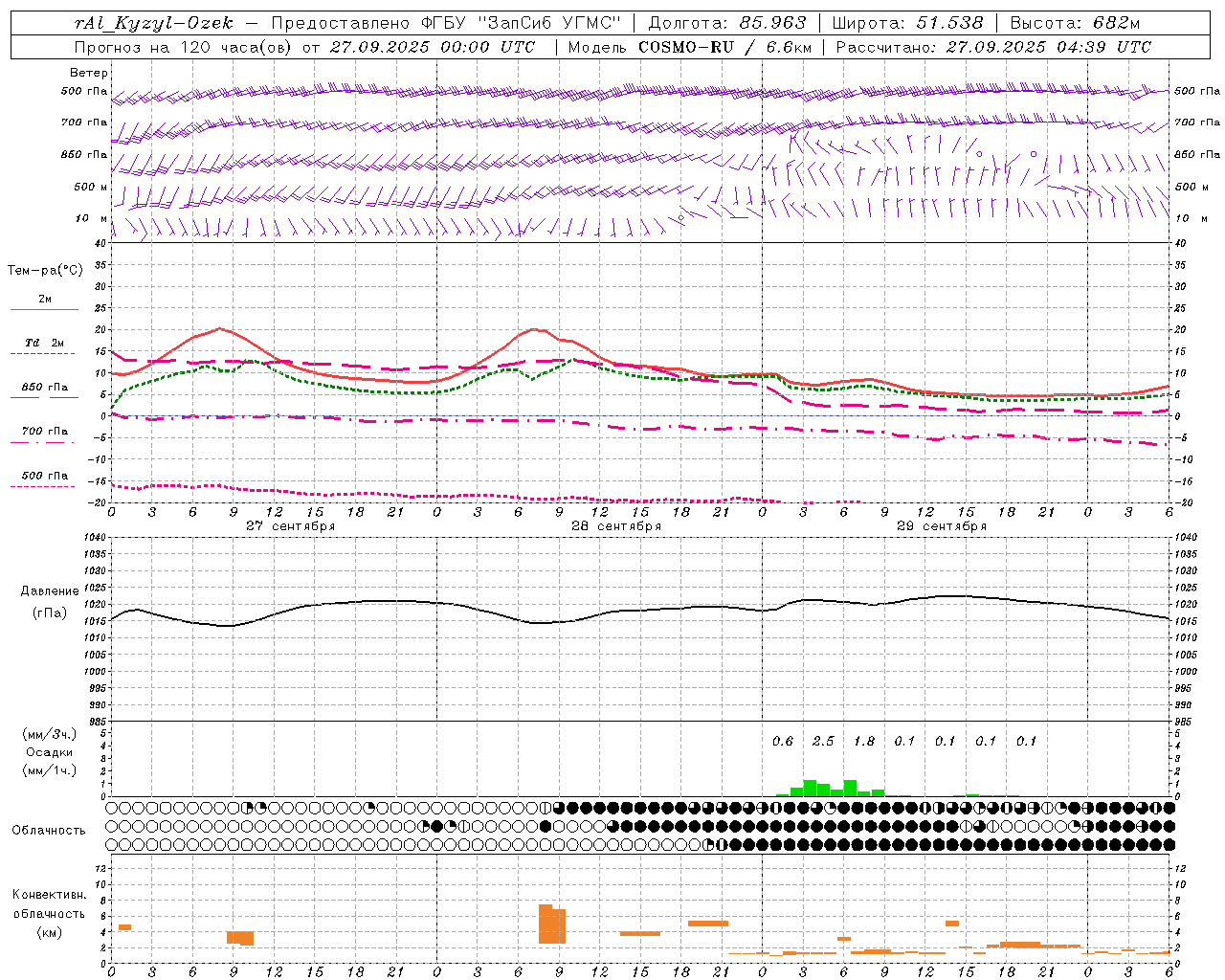This screenshot has width=1225, height=980.
Task: Click the (мм/3ч.) precipitation unit label
Action: coord(50,734)
